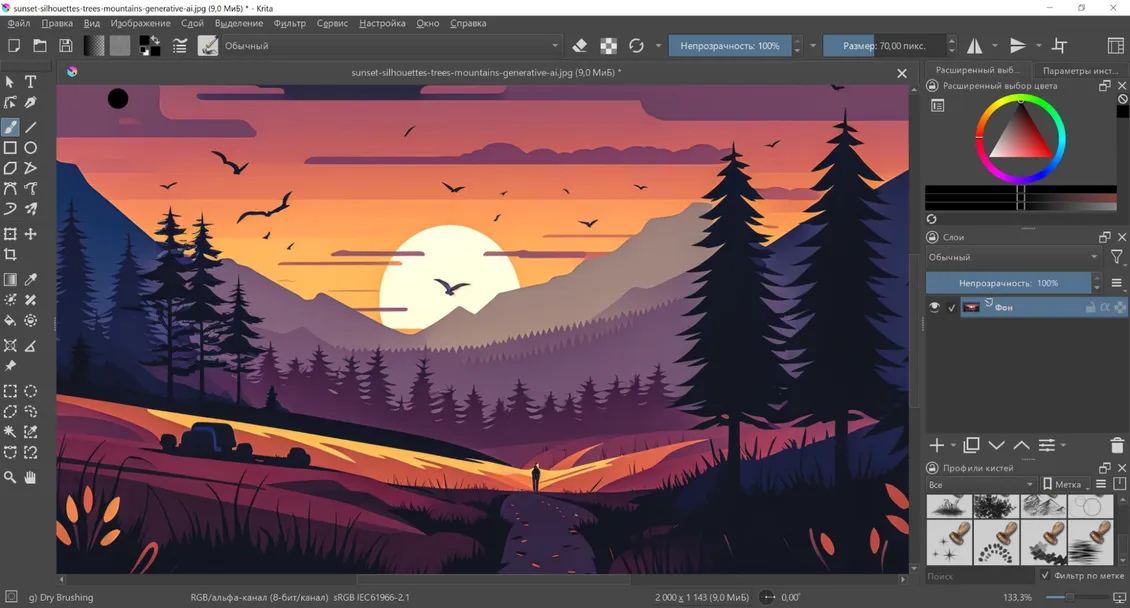Image resolution: width=1130 pixels, height=608 pixels.
Task: Select the Freehand Brush tool
Action: 11,127
